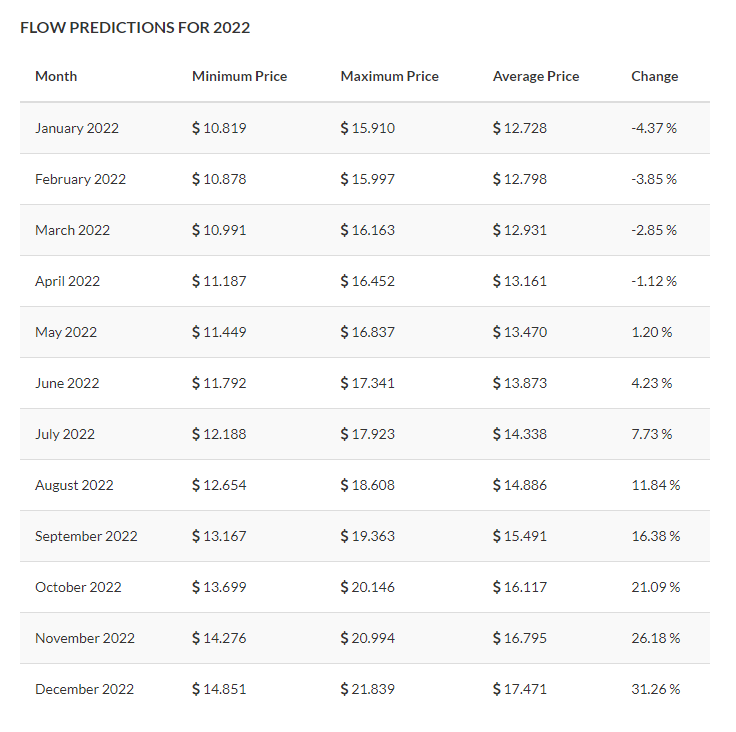Click October 2022 minimum price $13.699
Viewport: 736px width, 732px height.
tap(219, 587)
